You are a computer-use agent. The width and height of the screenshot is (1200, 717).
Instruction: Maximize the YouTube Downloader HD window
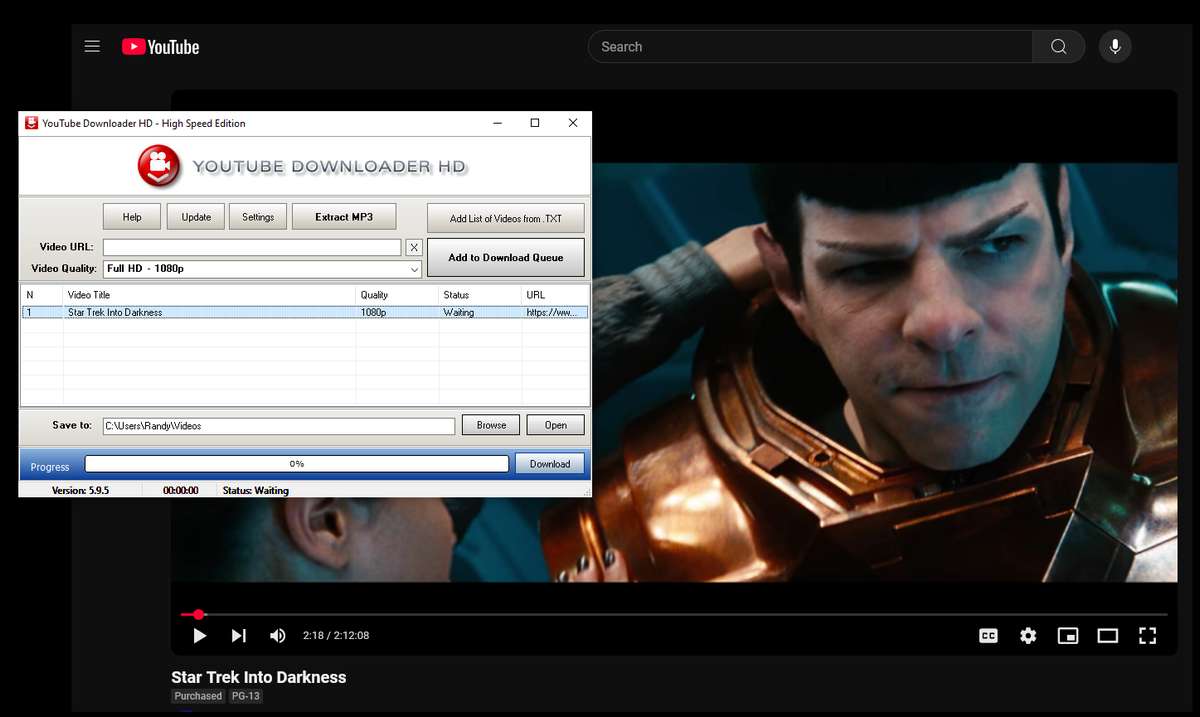tap(535, 123)
